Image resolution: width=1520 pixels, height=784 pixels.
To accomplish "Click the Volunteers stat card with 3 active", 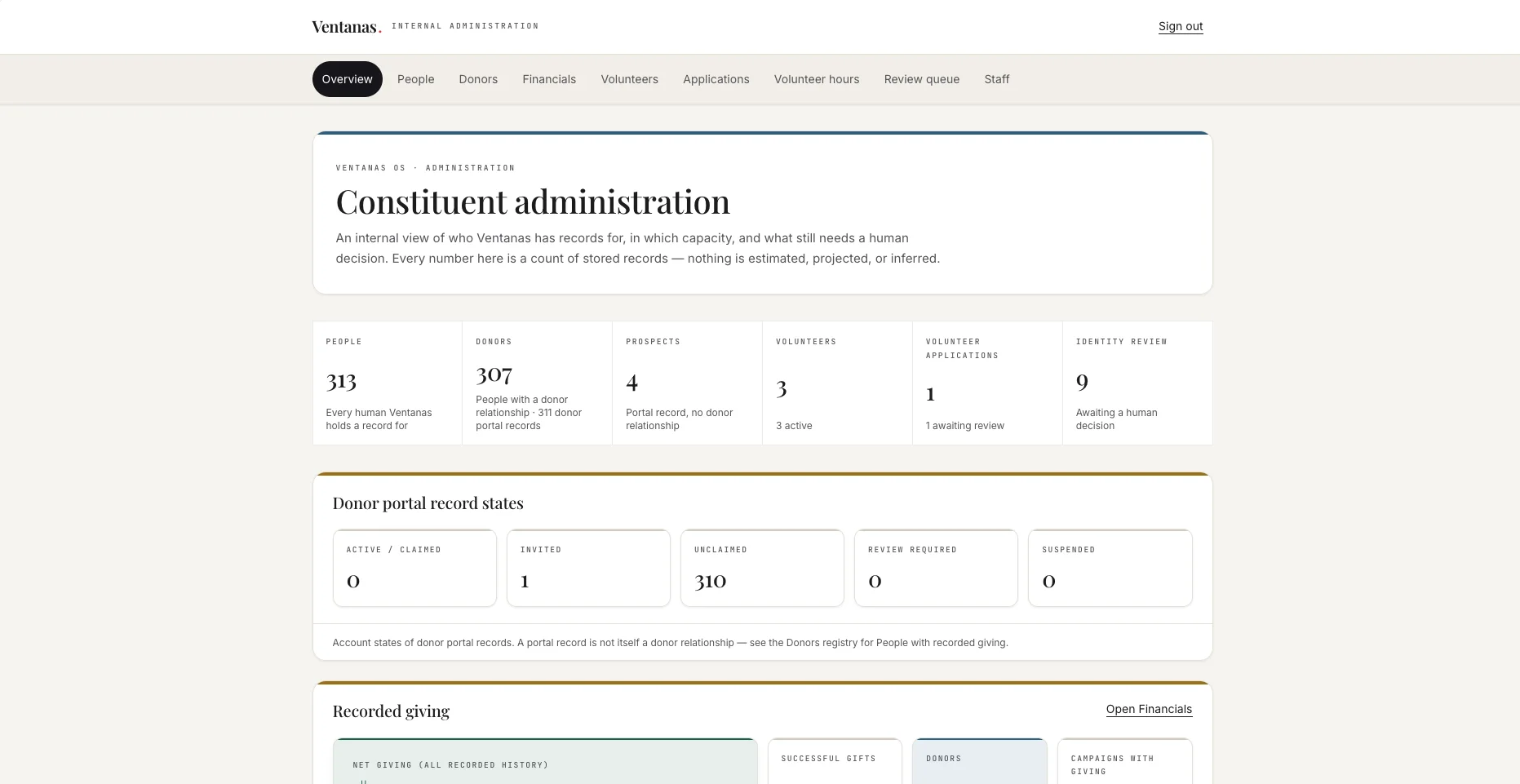I will pos(837,383).
